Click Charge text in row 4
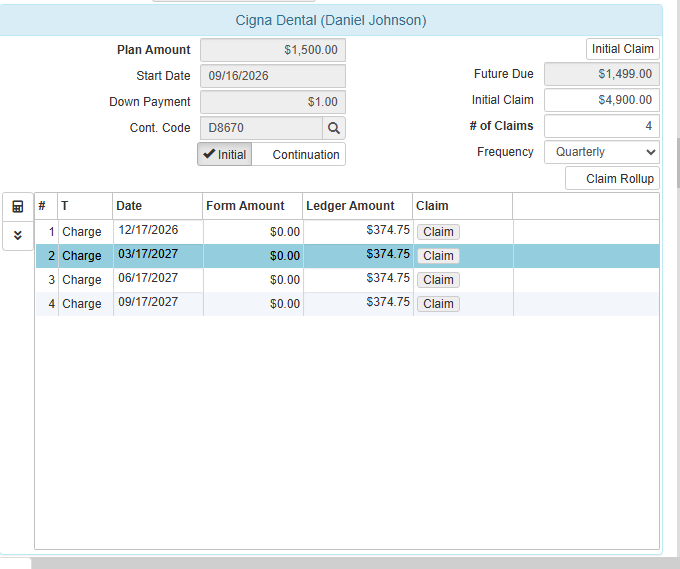 pyautogui.click(x=82, y=304)
